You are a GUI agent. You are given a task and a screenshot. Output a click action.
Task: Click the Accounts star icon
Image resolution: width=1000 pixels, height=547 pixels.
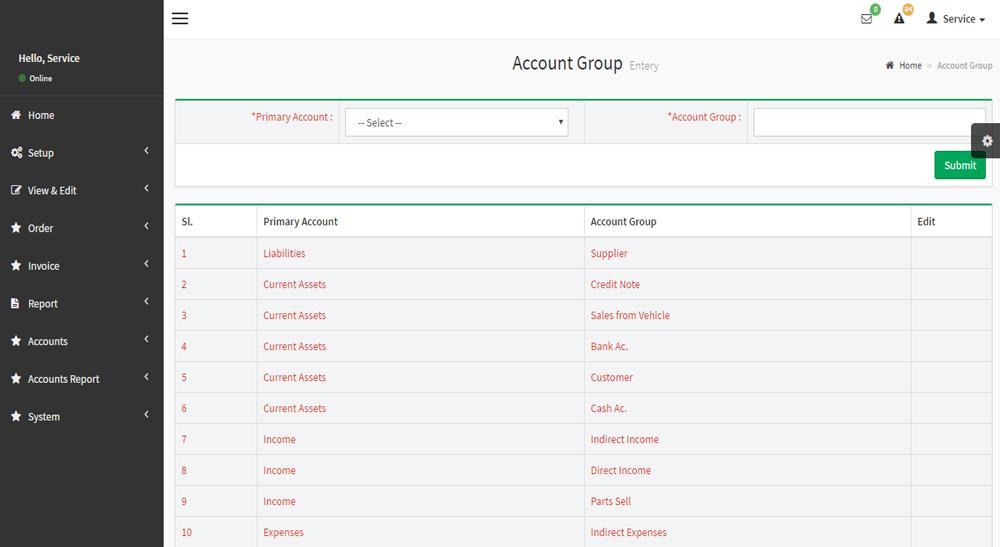16,341
